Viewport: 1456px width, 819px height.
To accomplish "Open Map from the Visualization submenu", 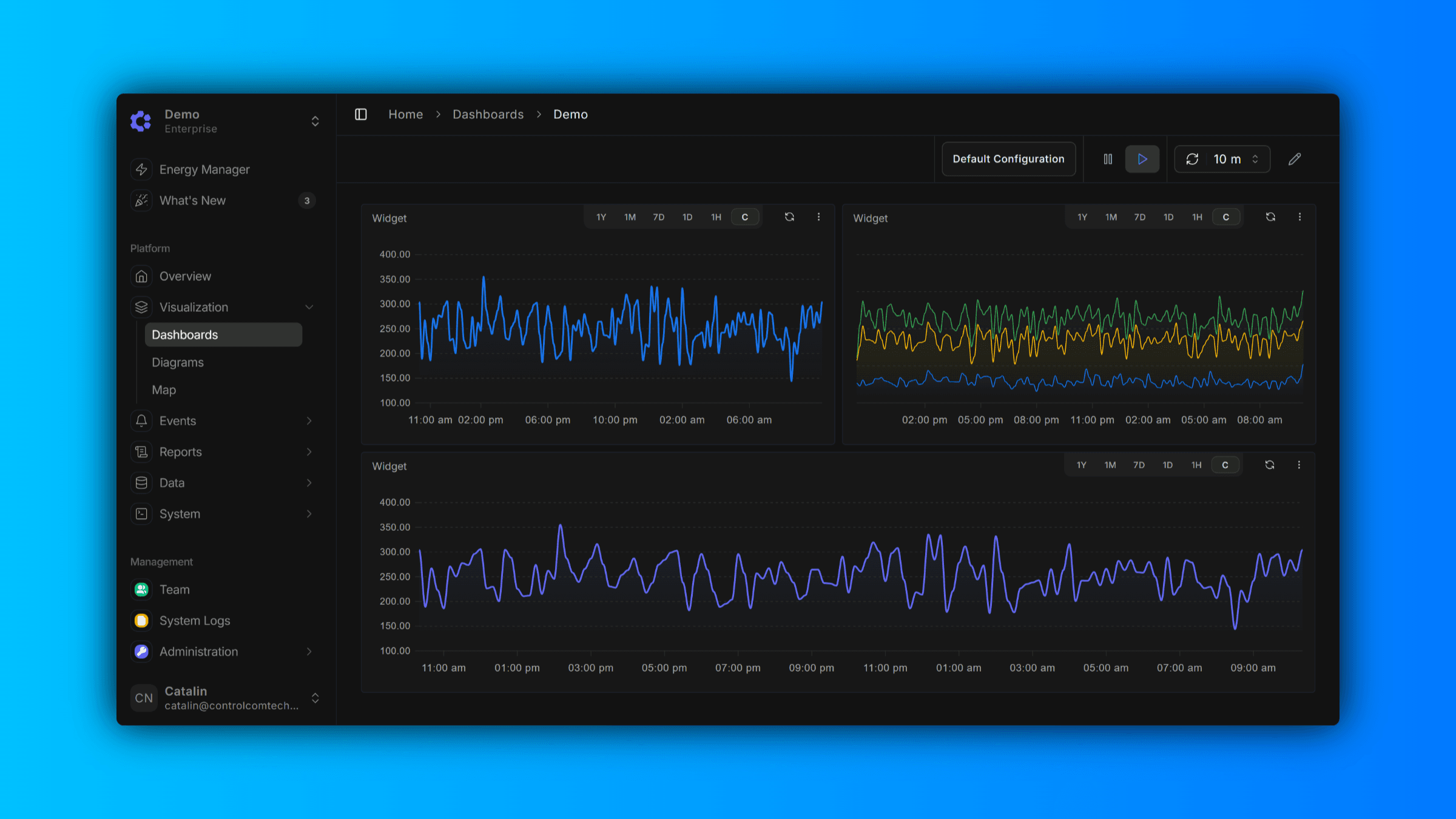I will coord(164,389).
